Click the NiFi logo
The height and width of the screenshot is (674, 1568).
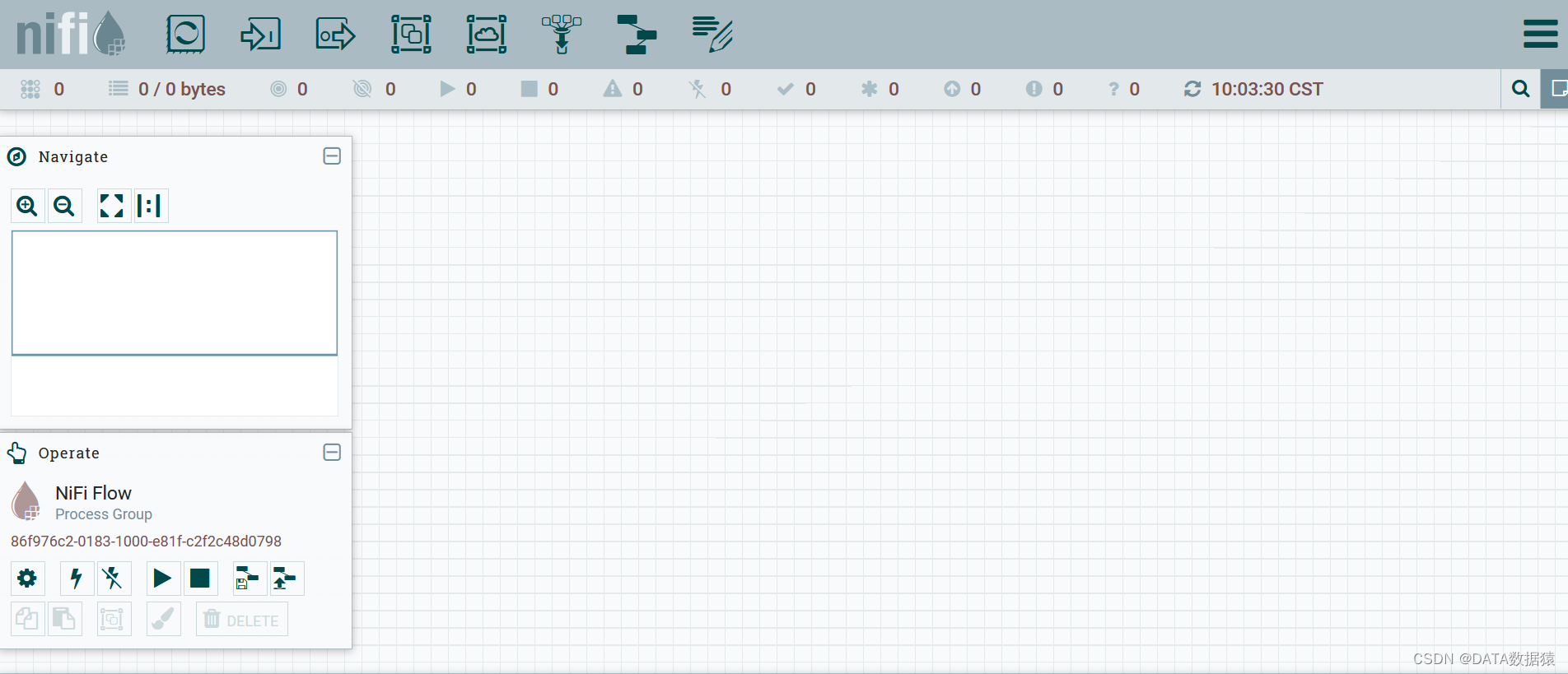coord(71,34)
